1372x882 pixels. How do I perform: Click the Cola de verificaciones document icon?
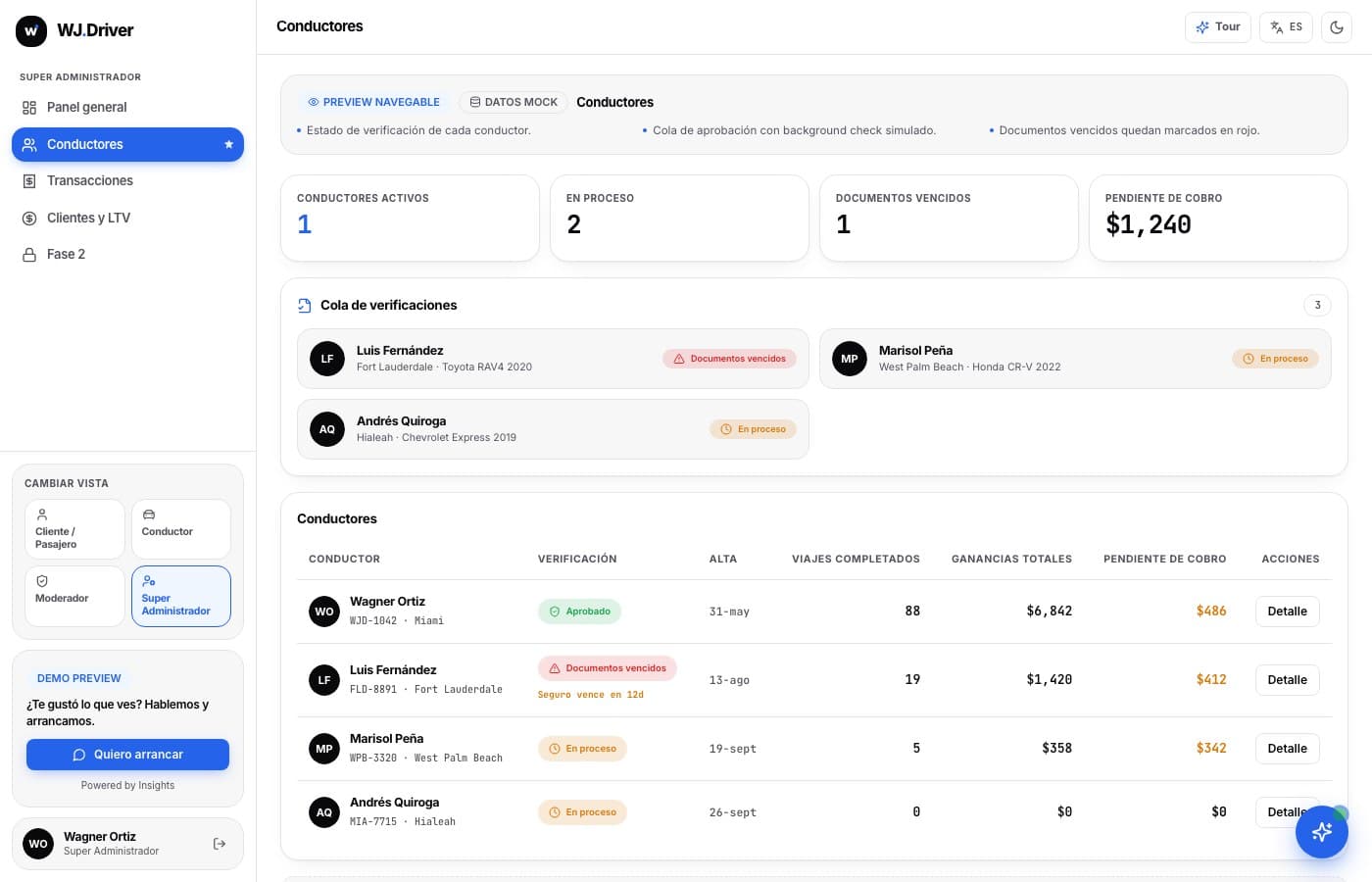[305, 306]
